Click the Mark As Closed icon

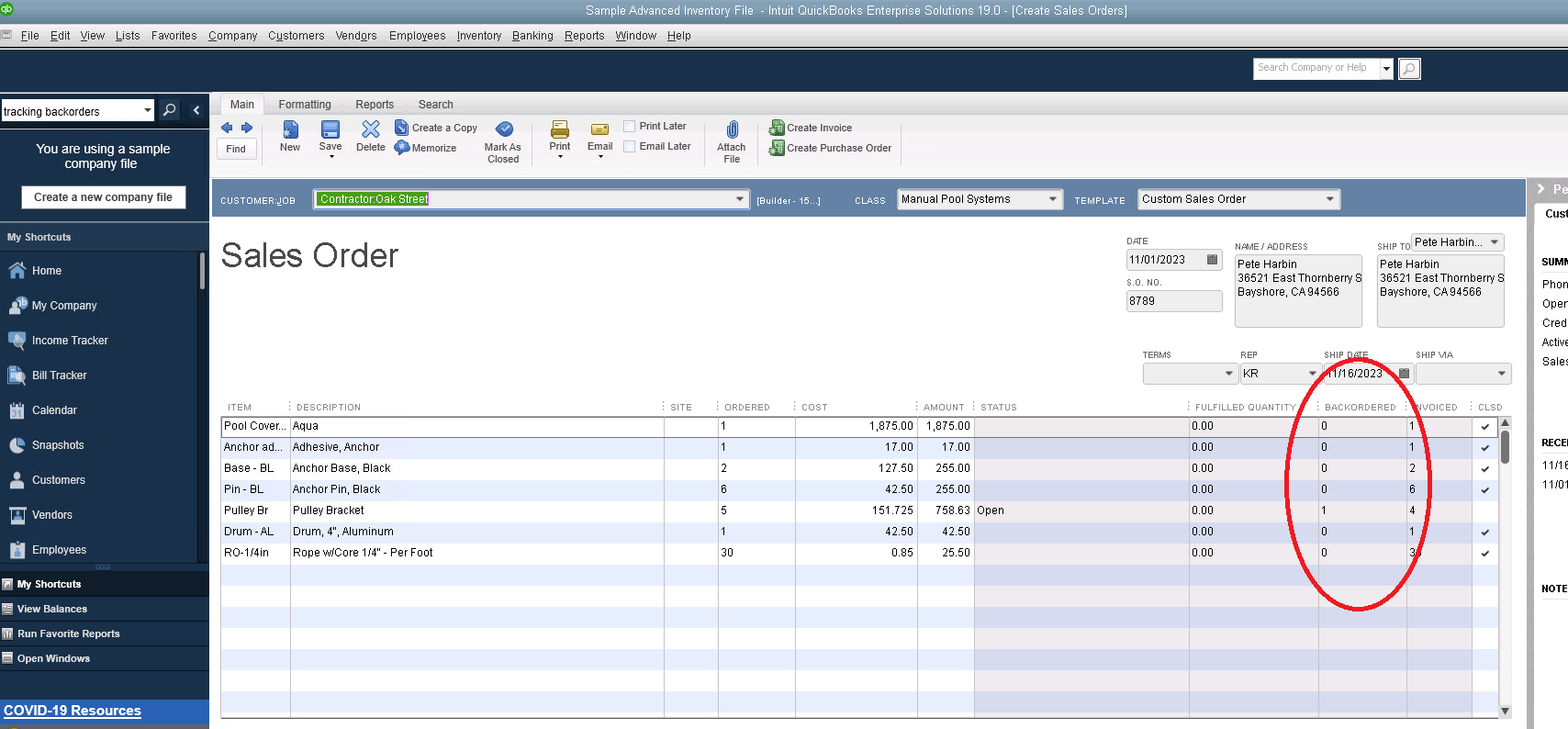(x=503, y=129)
